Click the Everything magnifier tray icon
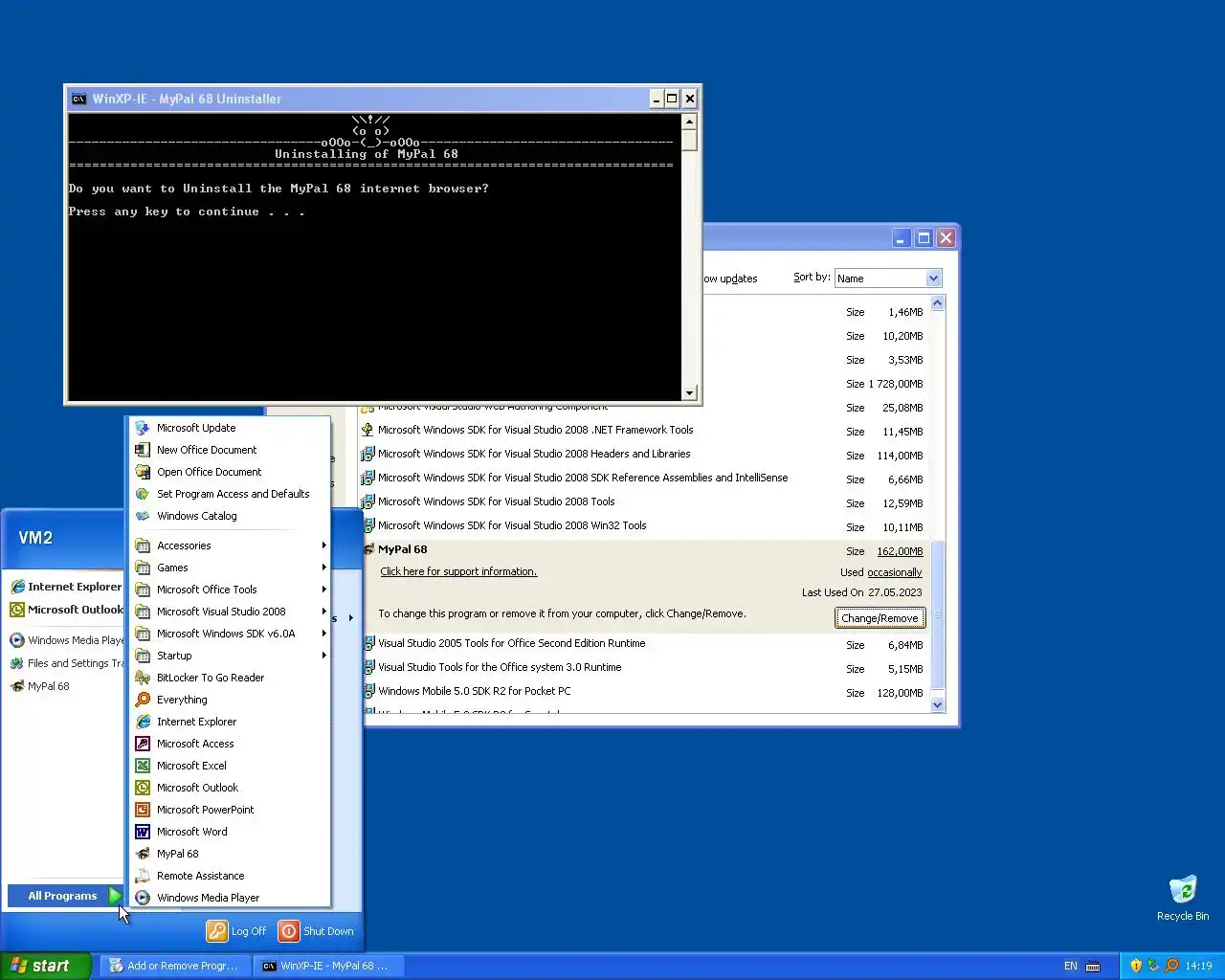Viewport: 1225px width, 980px height. [x=1171, y=966]
